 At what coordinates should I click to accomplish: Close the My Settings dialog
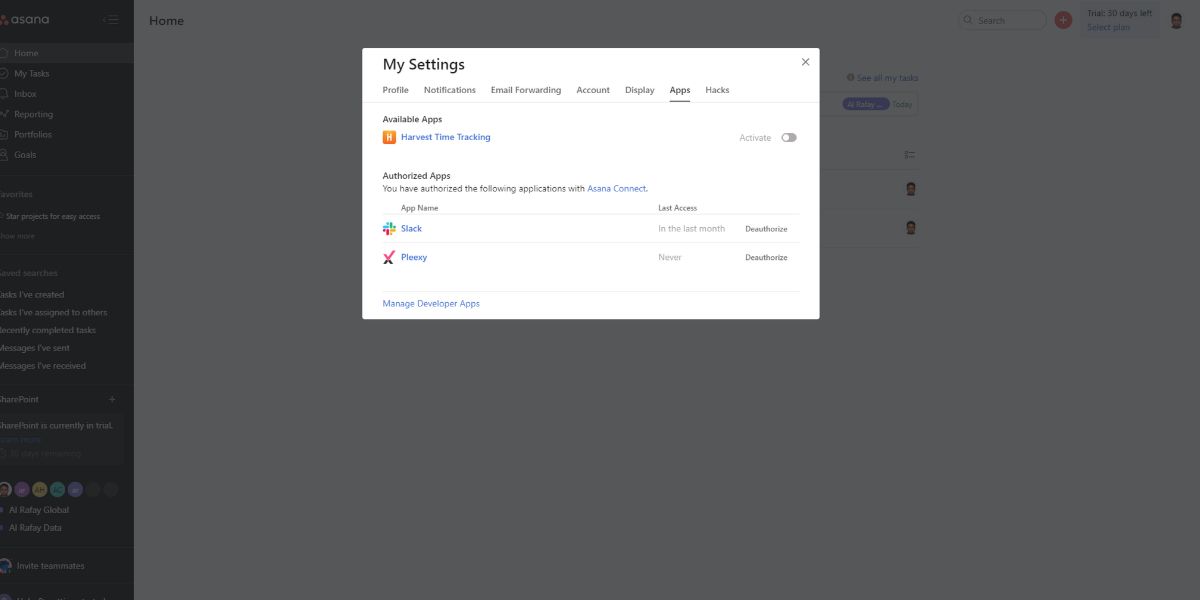[805, 62]
